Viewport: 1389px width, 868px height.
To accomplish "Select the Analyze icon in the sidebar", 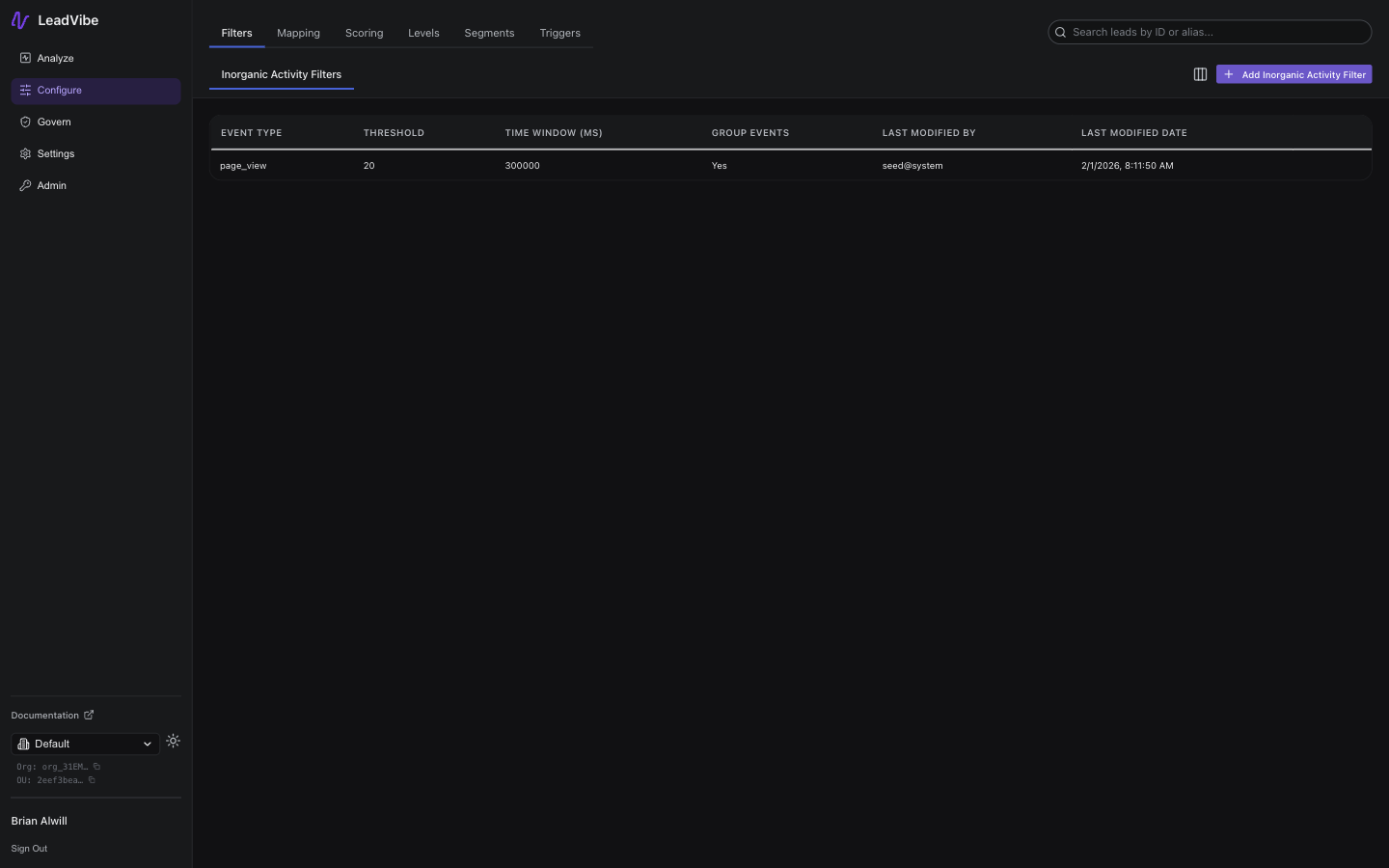I will [25, 58].
